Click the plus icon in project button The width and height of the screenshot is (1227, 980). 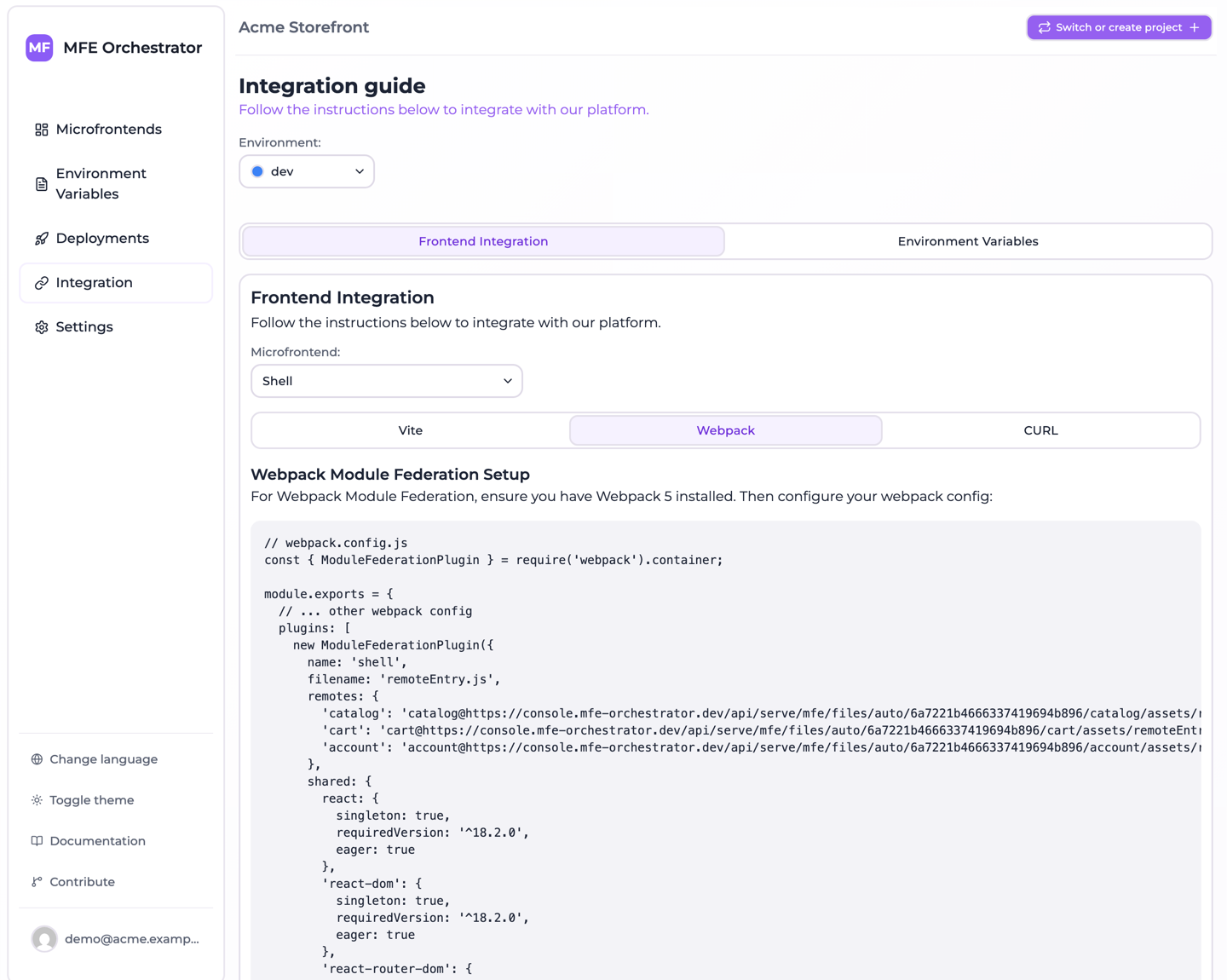point(1195,27)
